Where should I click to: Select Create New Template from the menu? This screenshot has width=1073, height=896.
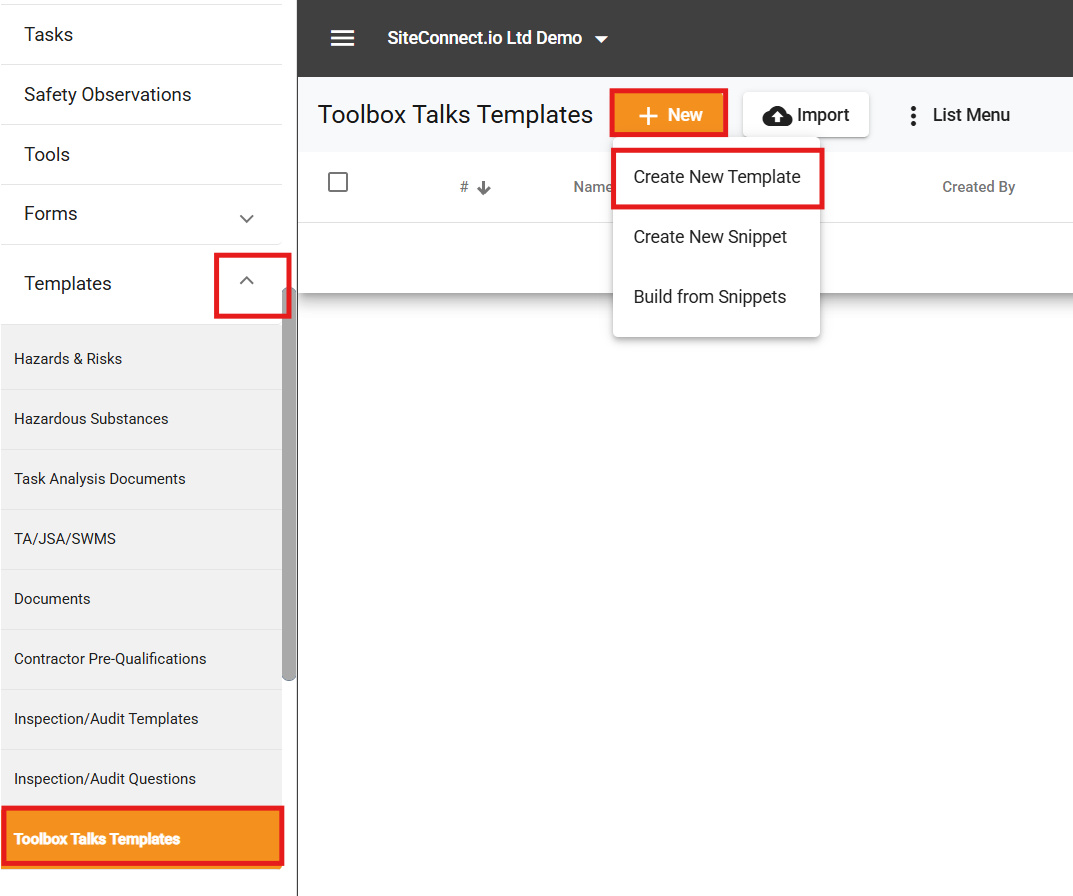716,177
